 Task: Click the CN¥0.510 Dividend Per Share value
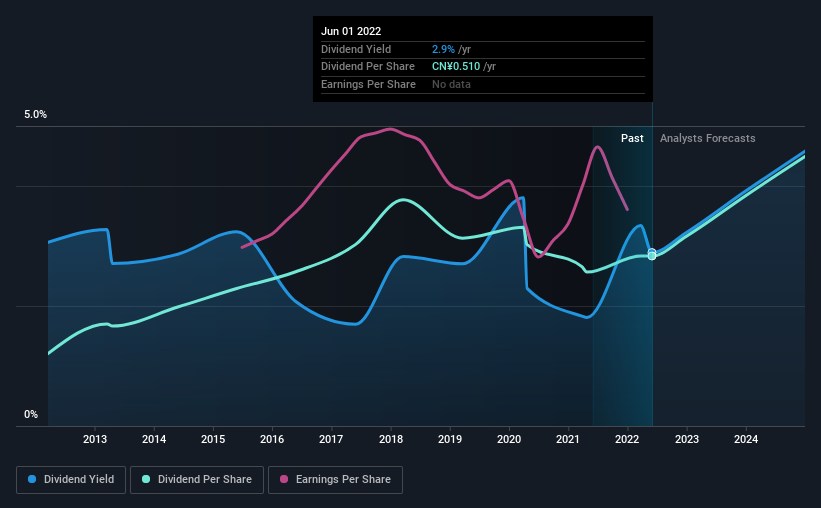click(x=456, y=67)
